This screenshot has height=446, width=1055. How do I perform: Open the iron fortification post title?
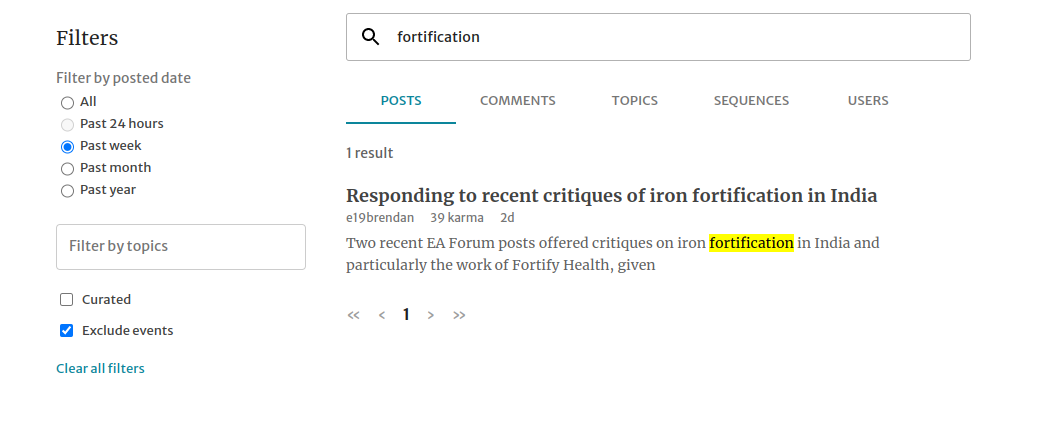tap(611, 196)
